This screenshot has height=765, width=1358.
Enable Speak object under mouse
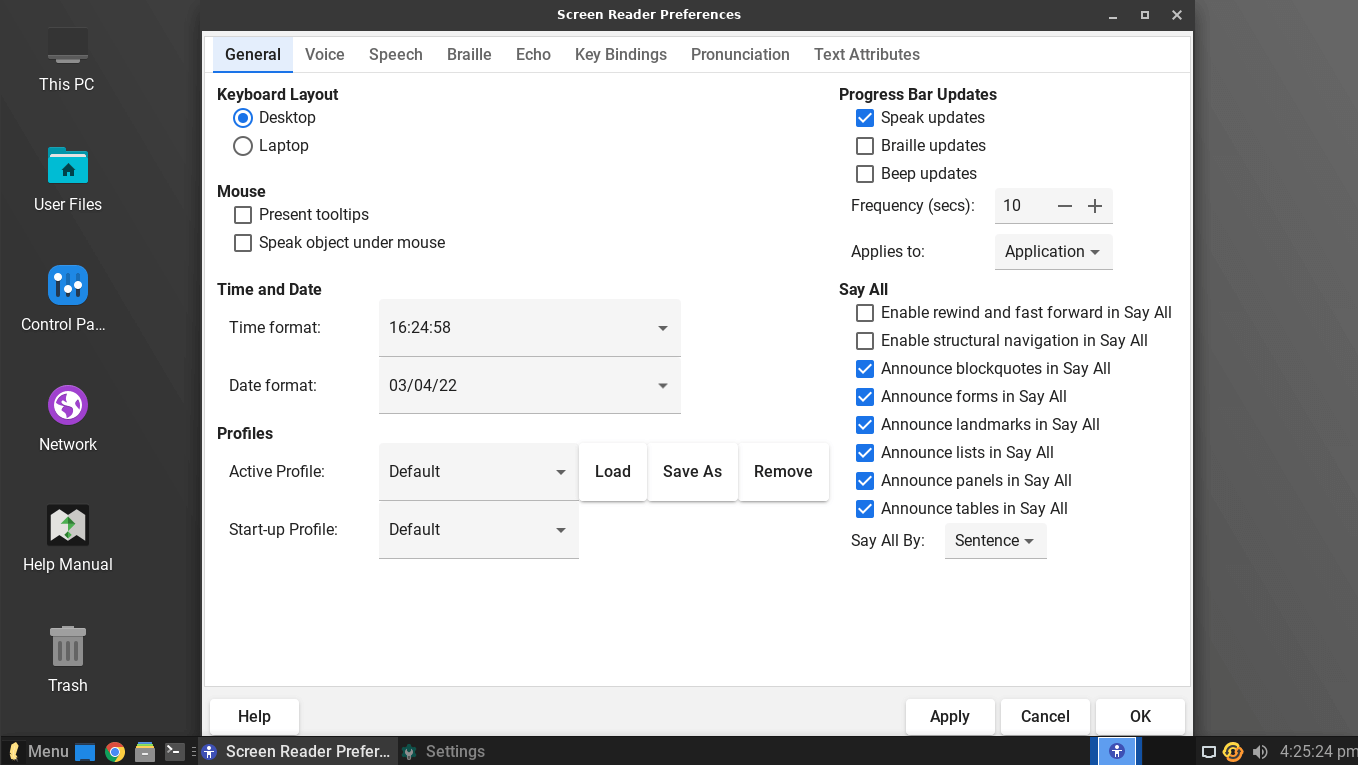pyautogui.click(x=243, y=243)
